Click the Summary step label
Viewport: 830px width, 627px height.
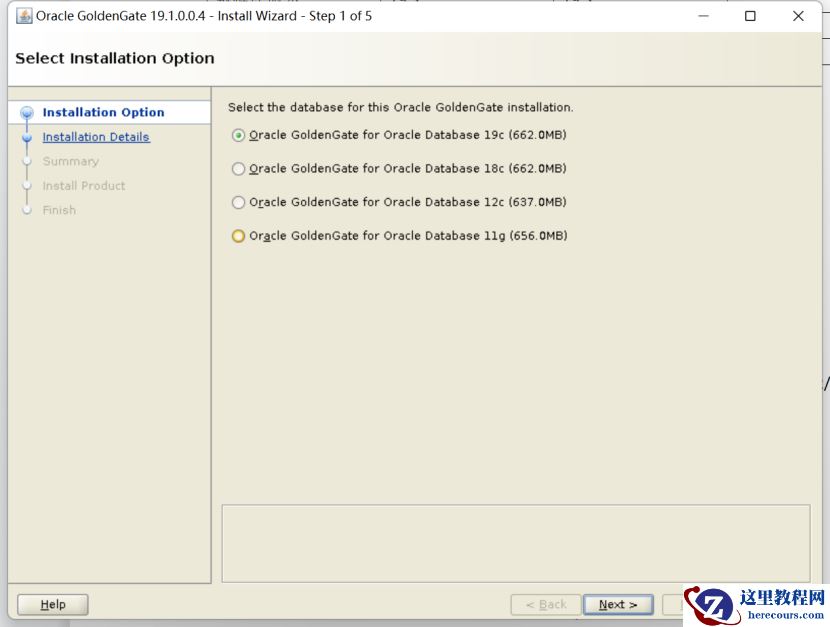click(x=70, y=161)
